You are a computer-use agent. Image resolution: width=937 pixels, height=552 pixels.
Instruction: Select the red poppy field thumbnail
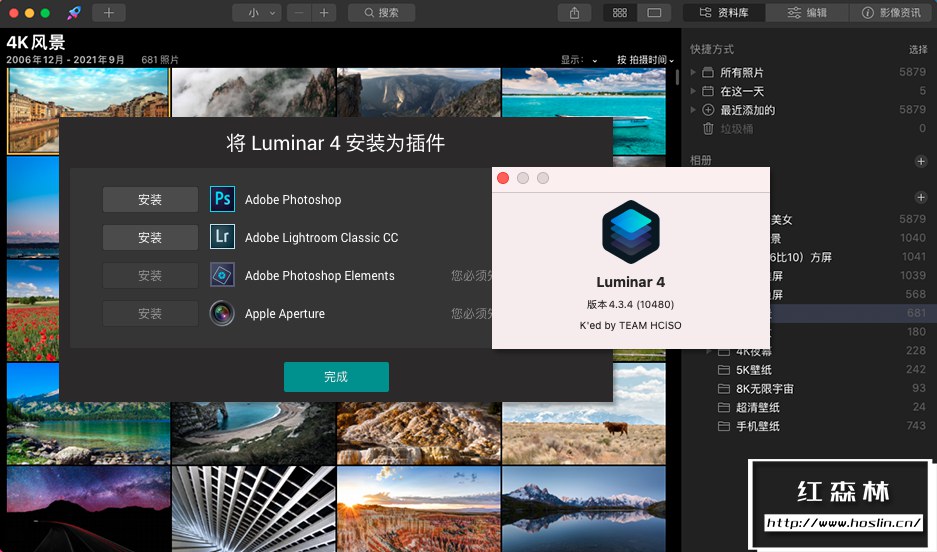pyautogui.click(x=33, y=310)
